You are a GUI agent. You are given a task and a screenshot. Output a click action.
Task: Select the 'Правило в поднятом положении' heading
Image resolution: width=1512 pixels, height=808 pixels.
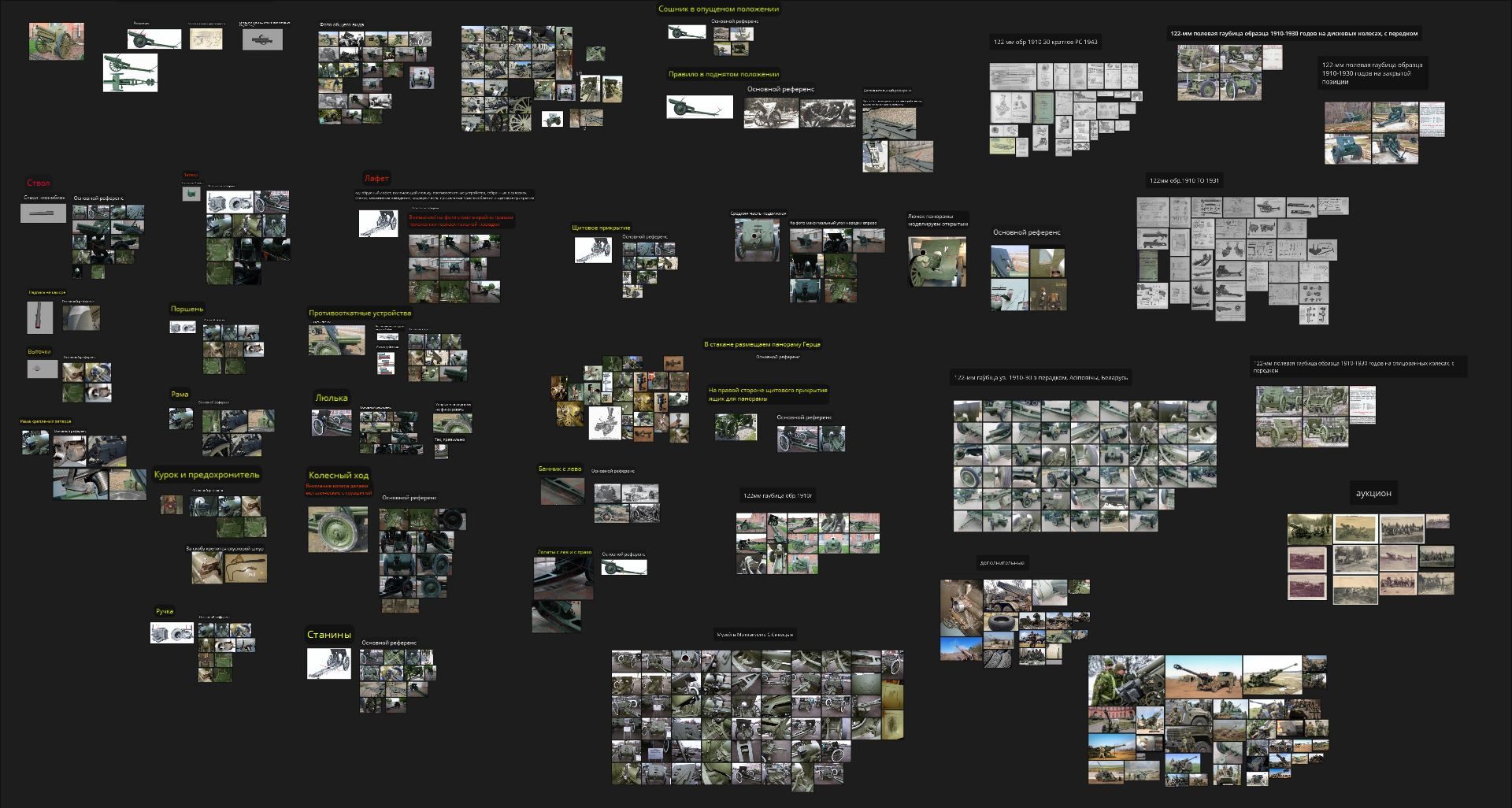pos(724,74)
